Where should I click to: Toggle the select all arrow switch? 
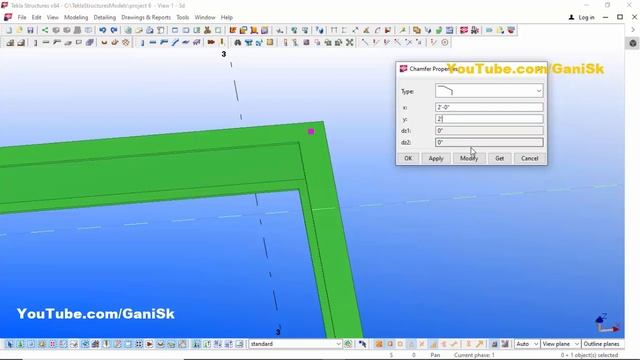tap(10, 344)
